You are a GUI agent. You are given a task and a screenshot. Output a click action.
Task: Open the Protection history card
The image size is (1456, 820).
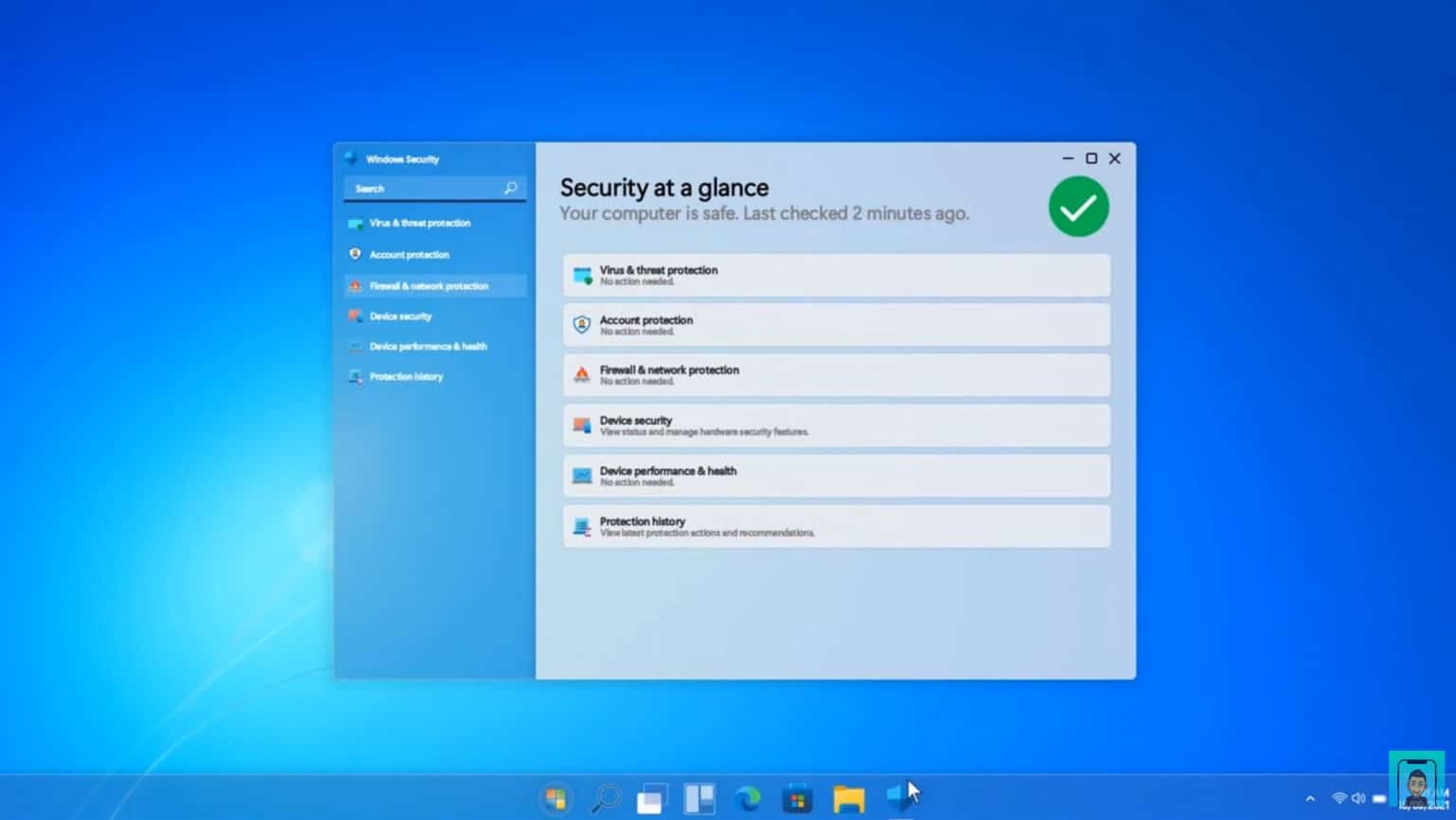[836, 526]
